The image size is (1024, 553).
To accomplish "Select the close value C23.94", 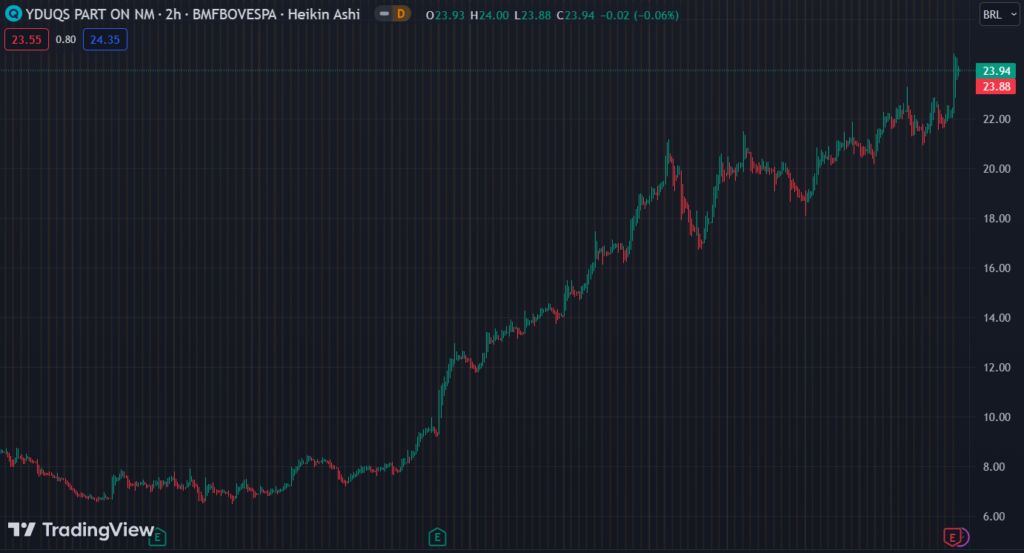I will click(575, 15).
